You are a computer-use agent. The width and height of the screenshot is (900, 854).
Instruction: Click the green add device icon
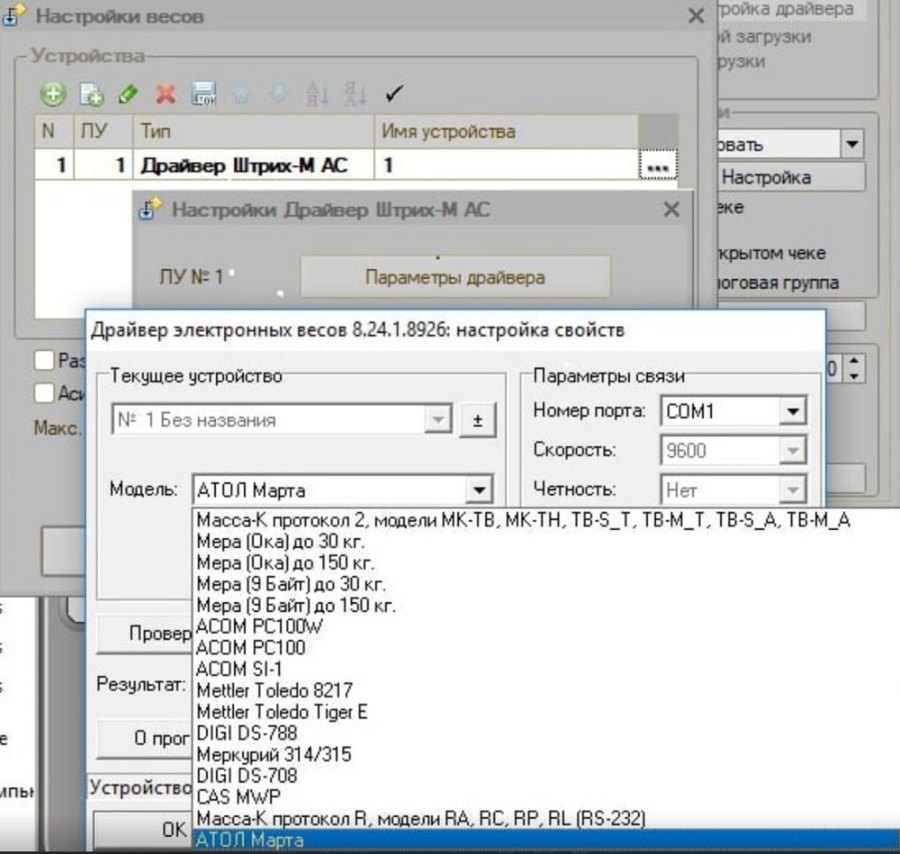coord(53,94)
